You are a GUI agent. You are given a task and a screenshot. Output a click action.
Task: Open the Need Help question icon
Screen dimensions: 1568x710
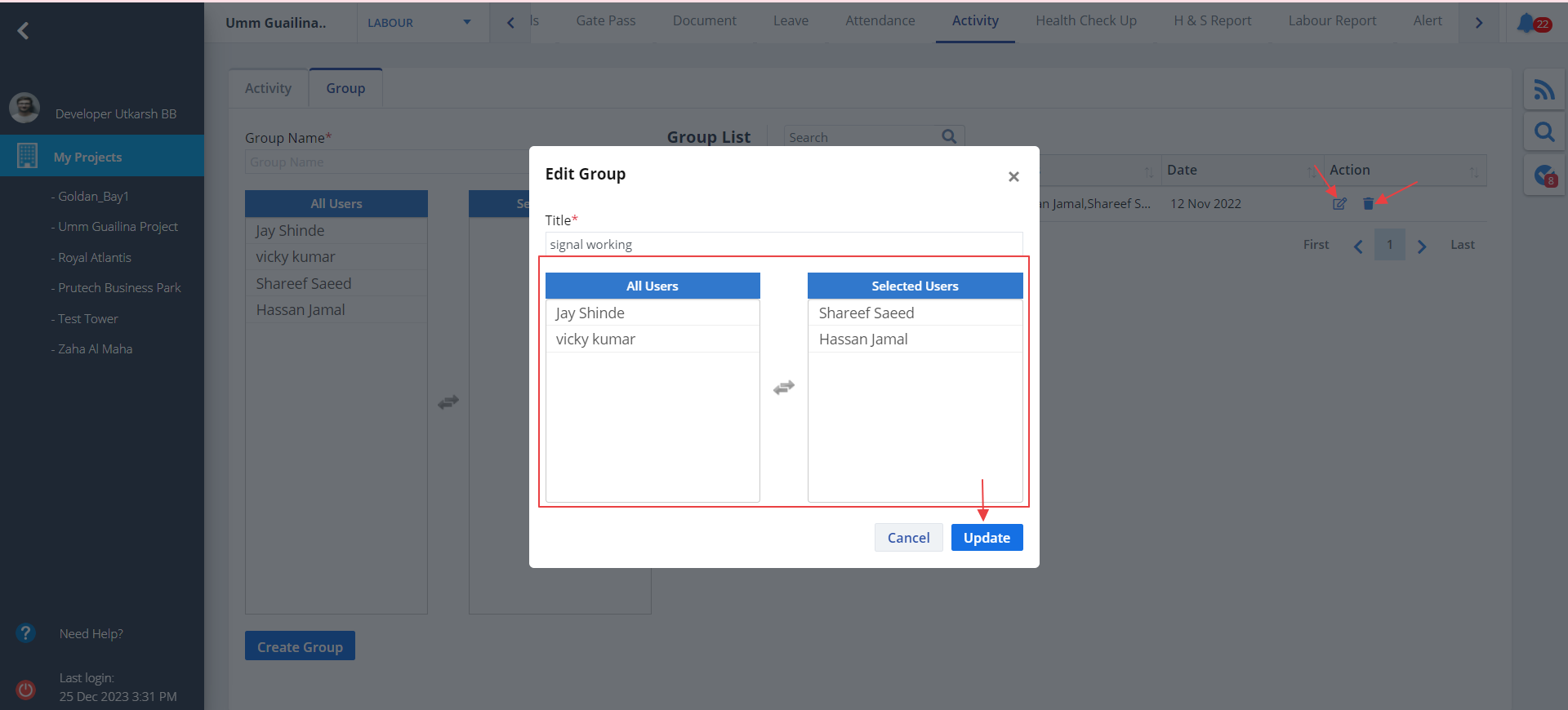[x=26, y=633]
